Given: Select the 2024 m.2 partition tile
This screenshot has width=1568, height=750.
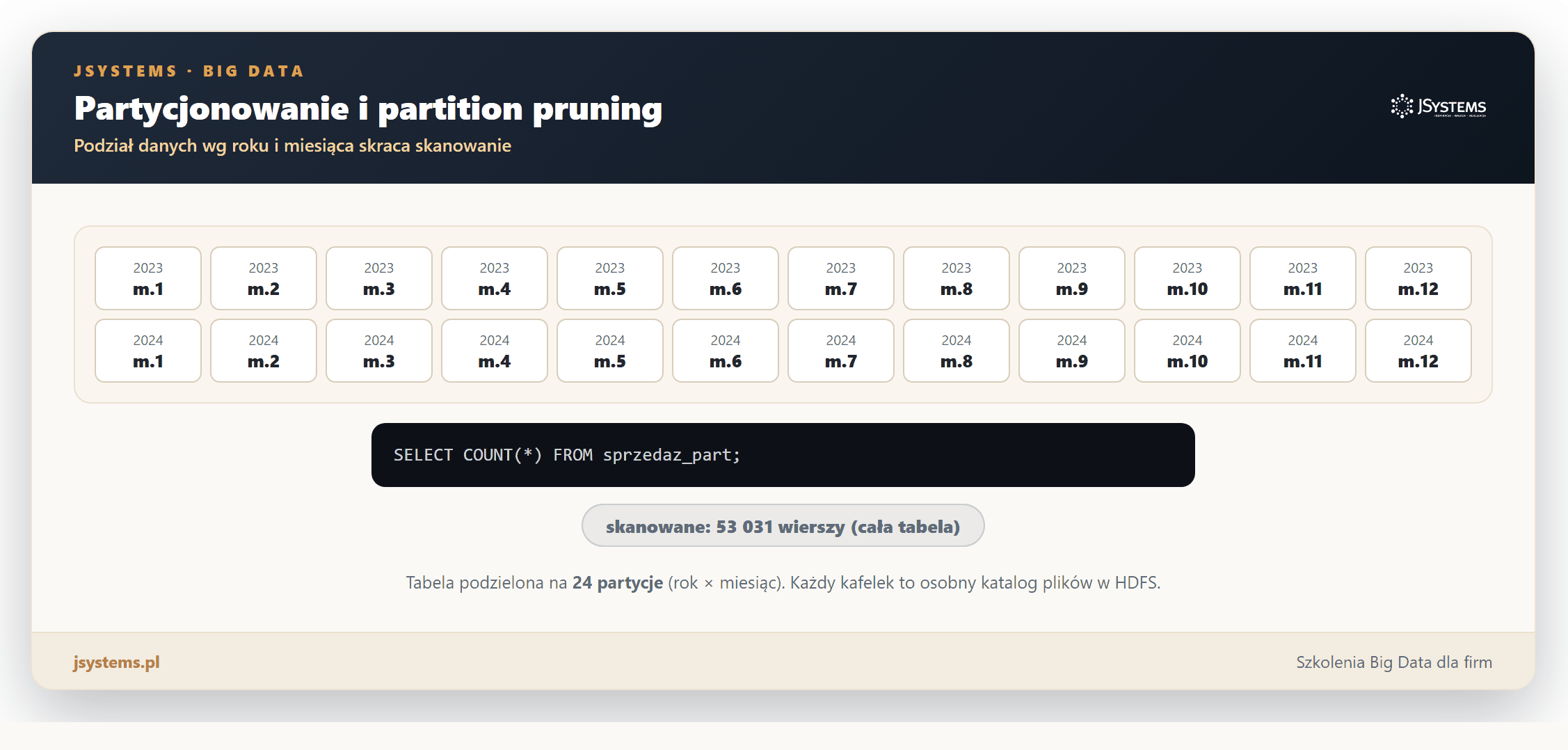Looking at the screenshot, I should point(264,351).
